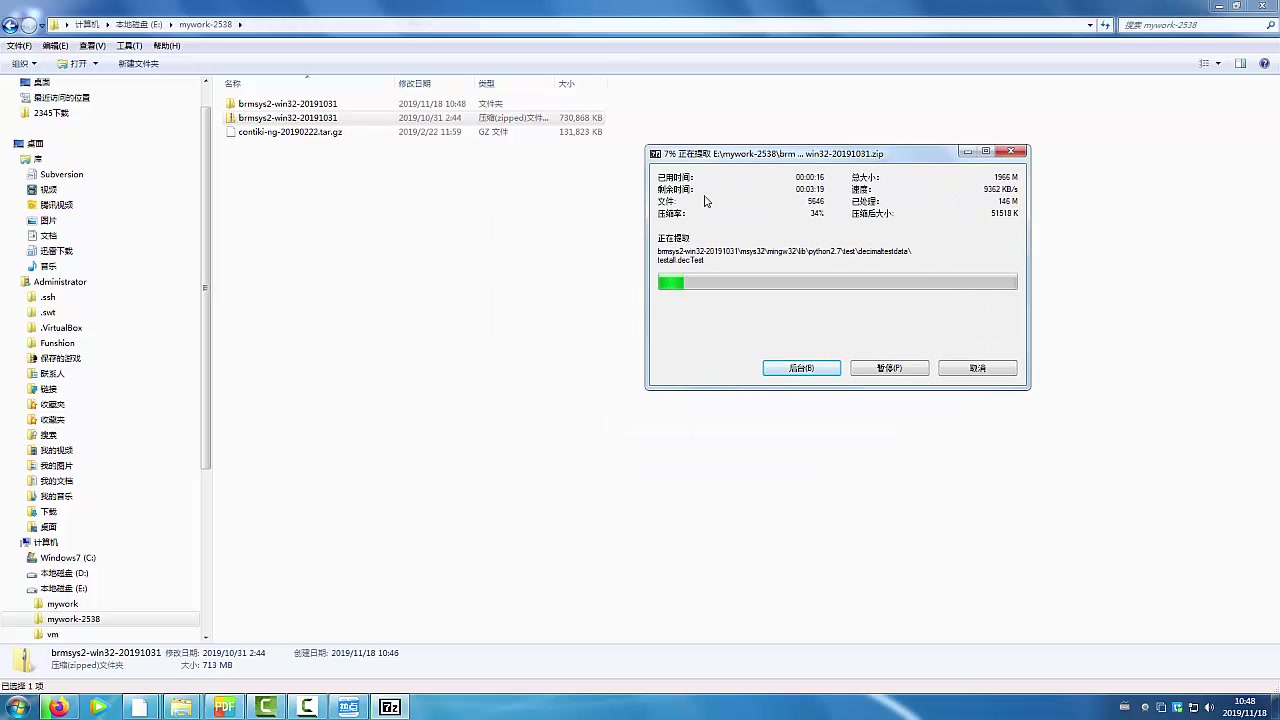The width and height of the screenshot is (1280, 720).
Task: Select the brmsys2-win32-20191031 folder icon in file list
Action: pyautogui.click(x=231, y=104)
